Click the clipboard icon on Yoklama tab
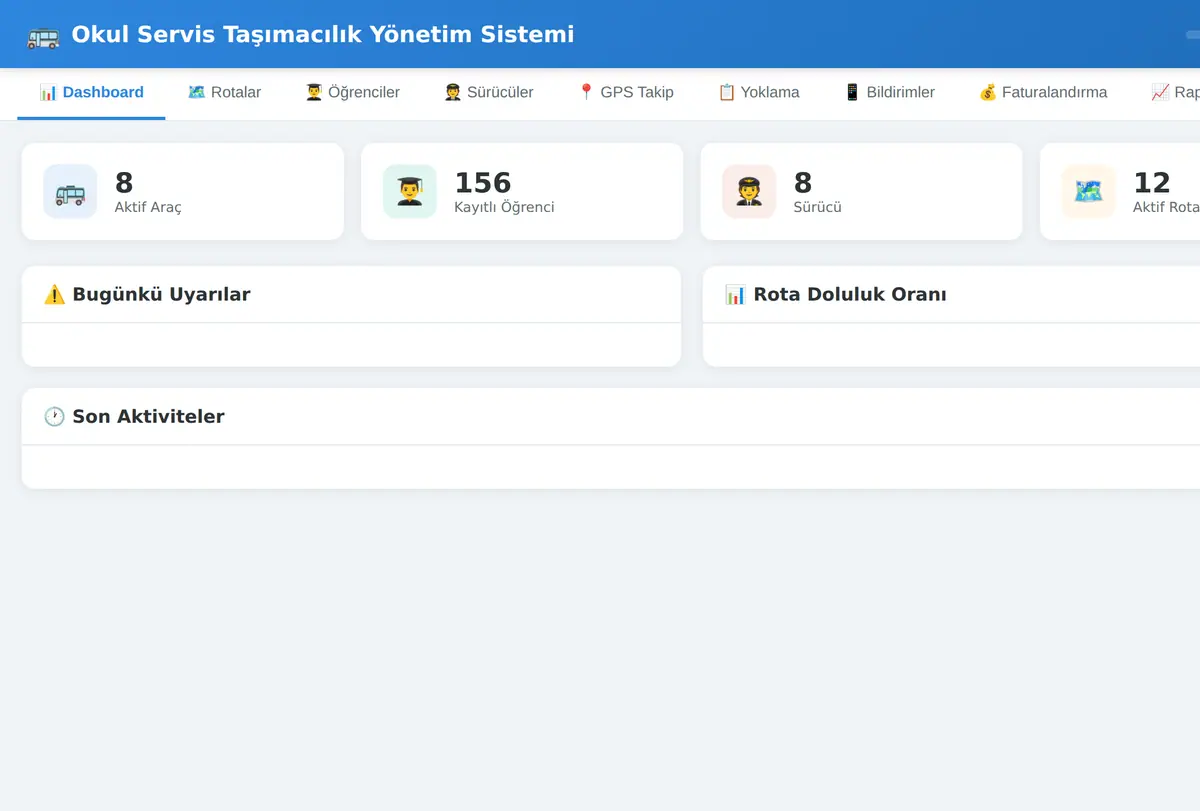This screenshot has width=1200, height=811. (x=727, y=92)
